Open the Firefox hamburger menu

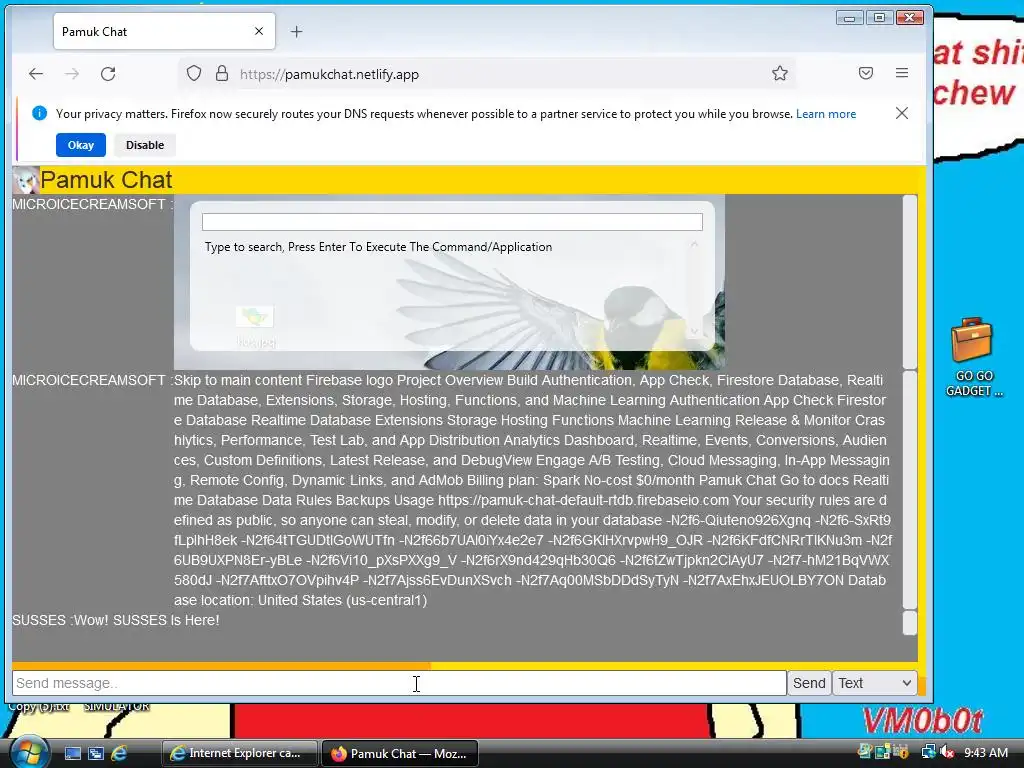point(902,73)
